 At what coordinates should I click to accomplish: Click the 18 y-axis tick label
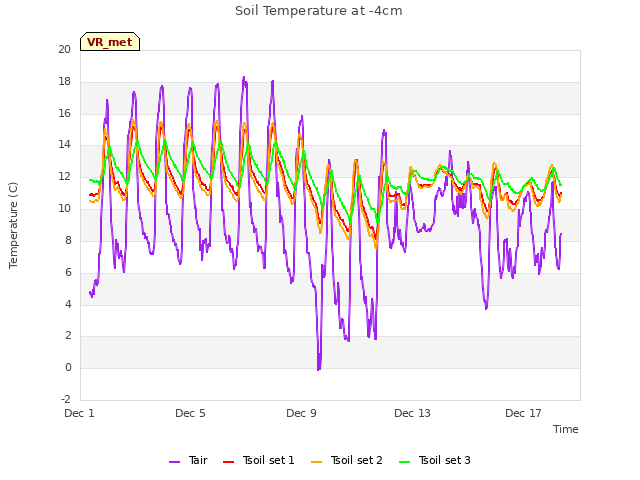(64, 81)
